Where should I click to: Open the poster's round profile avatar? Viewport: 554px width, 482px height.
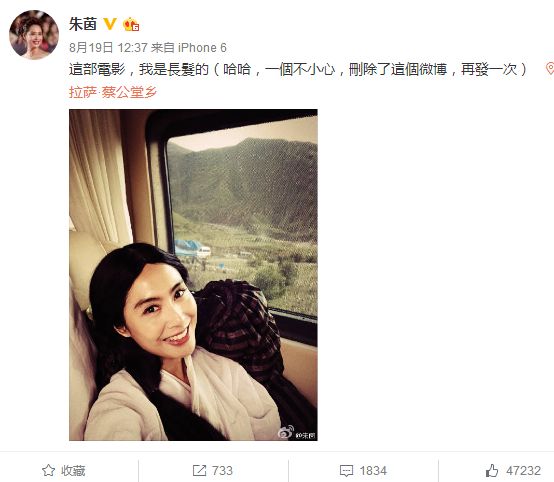[x=34, y=34]
